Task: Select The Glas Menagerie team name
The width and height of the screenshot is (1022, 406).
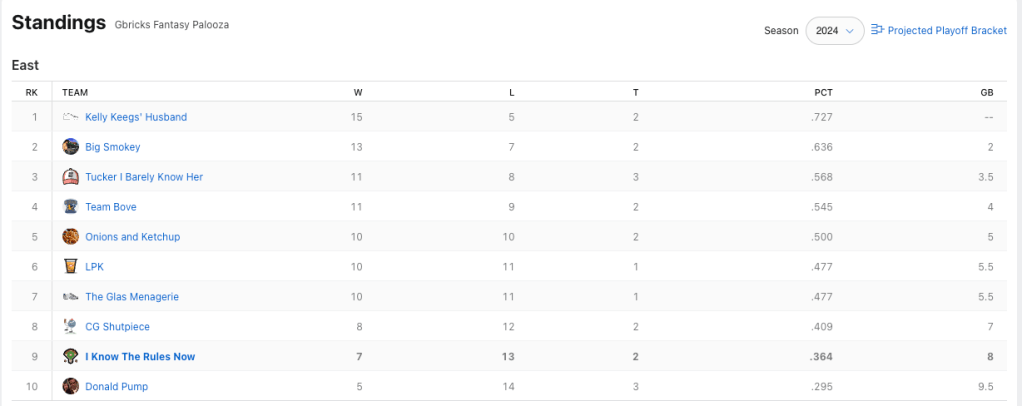Action: 131,297
